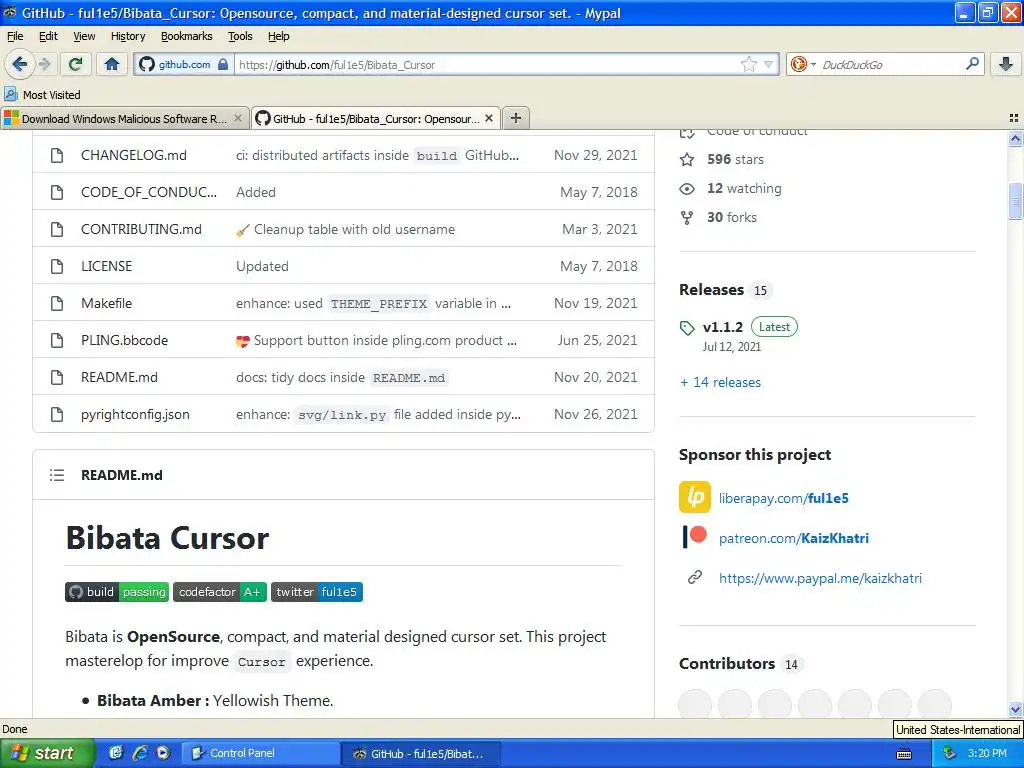Open the File menu

[x=14, y=37]
